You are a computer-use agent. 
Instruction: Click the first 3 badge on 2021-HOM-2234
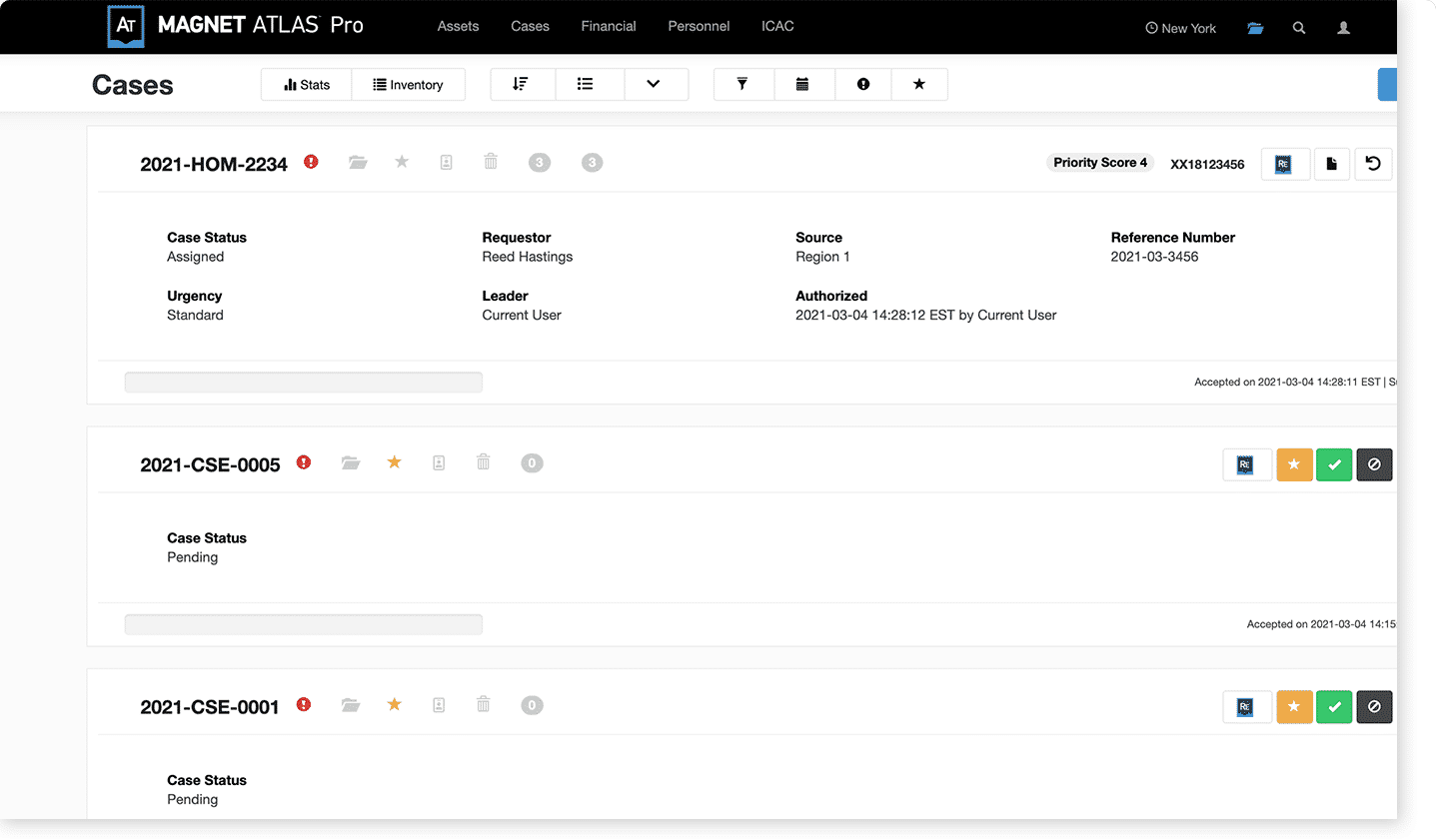click(x=540, y=162)
